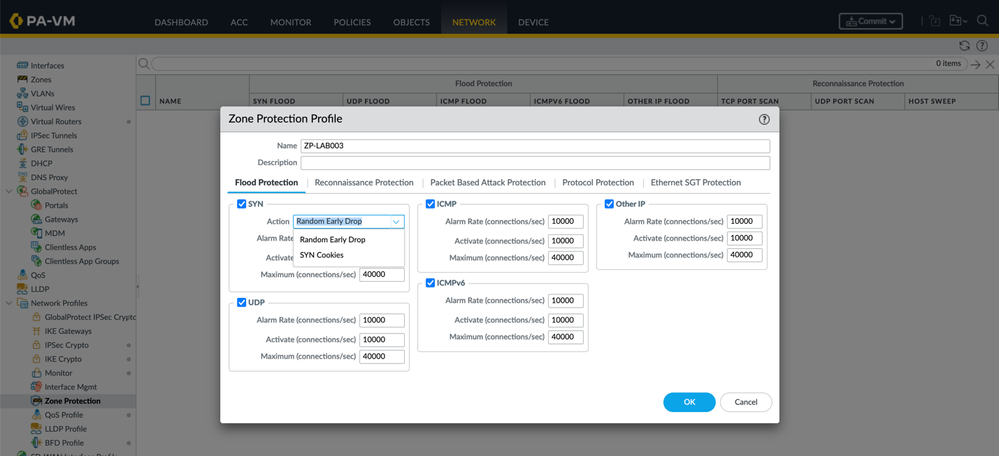Click the IPSec Tunnels sidebar icon
Viewport: 999px width, 456px height.
22,135
